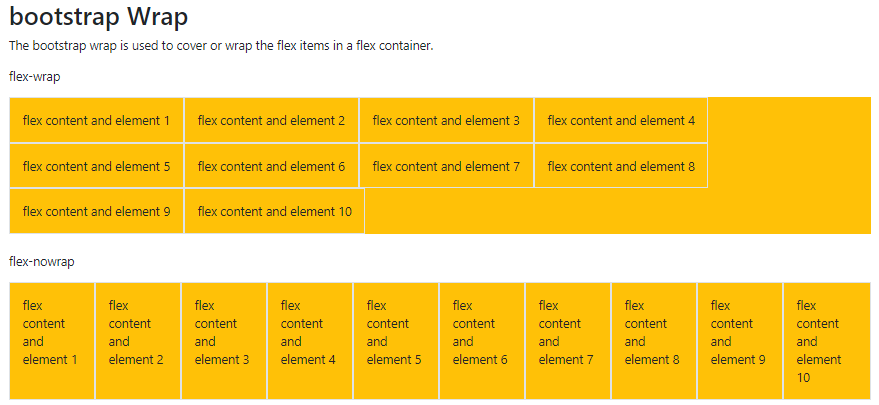Click the "bootstrap Wrap" heading
879x405 pixels.
[x=98, y=17]
